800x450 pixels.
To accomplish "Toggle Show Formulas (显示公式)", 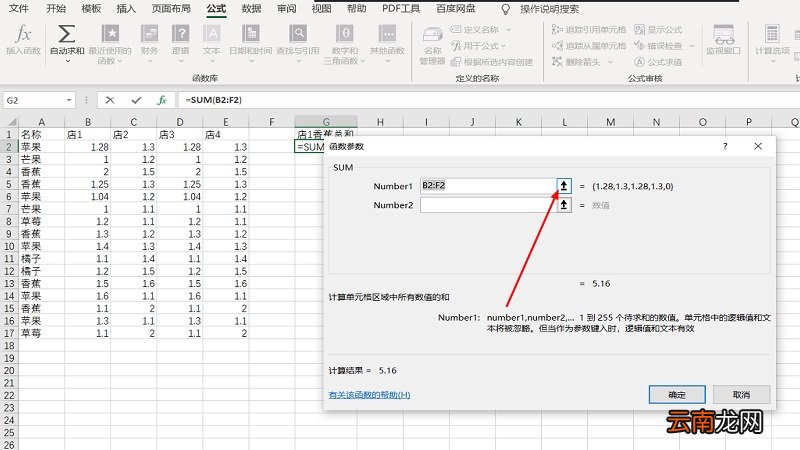I will click(x=658, y=30).
